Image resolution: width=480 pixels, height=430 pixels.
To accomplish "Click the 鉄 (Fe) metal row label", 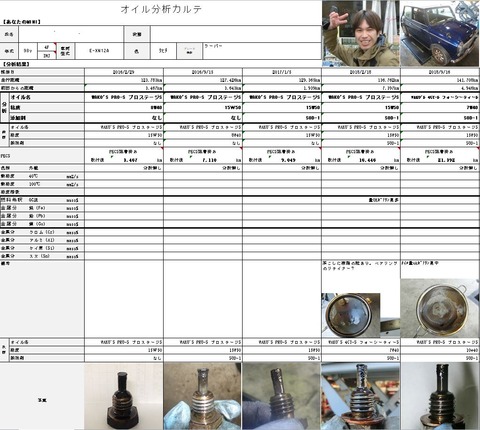I will point(42,208).
